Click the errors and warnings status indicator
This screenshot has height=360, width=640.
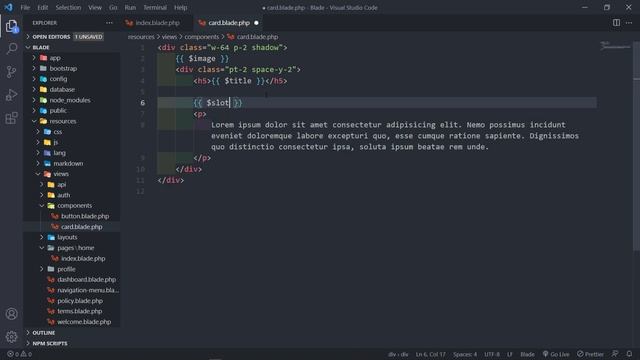click(19, 354)
